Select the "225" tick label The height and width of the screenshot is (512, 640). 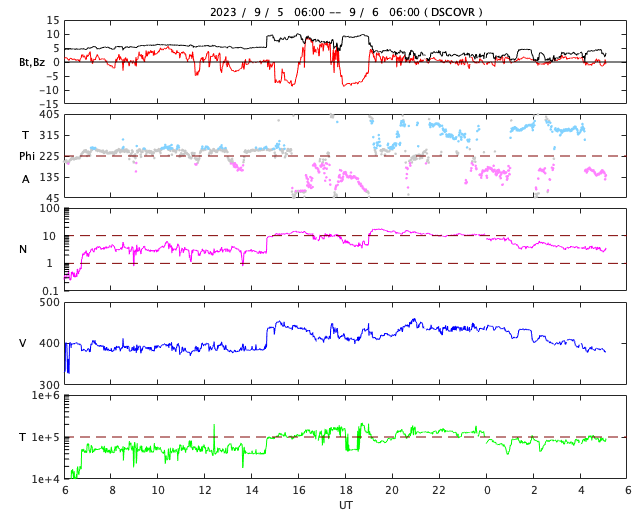click(x=49, y=156)
